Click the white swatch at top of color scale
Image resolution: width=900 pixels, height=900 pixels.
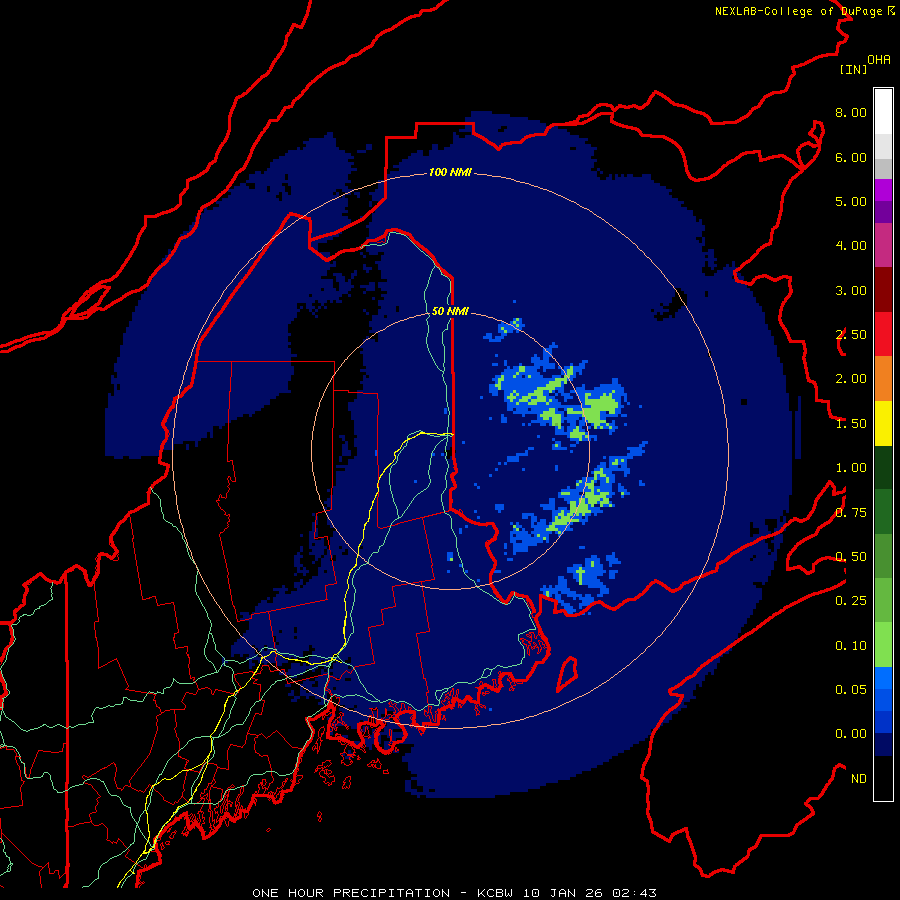pyautogui.click(x=883, y=112)
